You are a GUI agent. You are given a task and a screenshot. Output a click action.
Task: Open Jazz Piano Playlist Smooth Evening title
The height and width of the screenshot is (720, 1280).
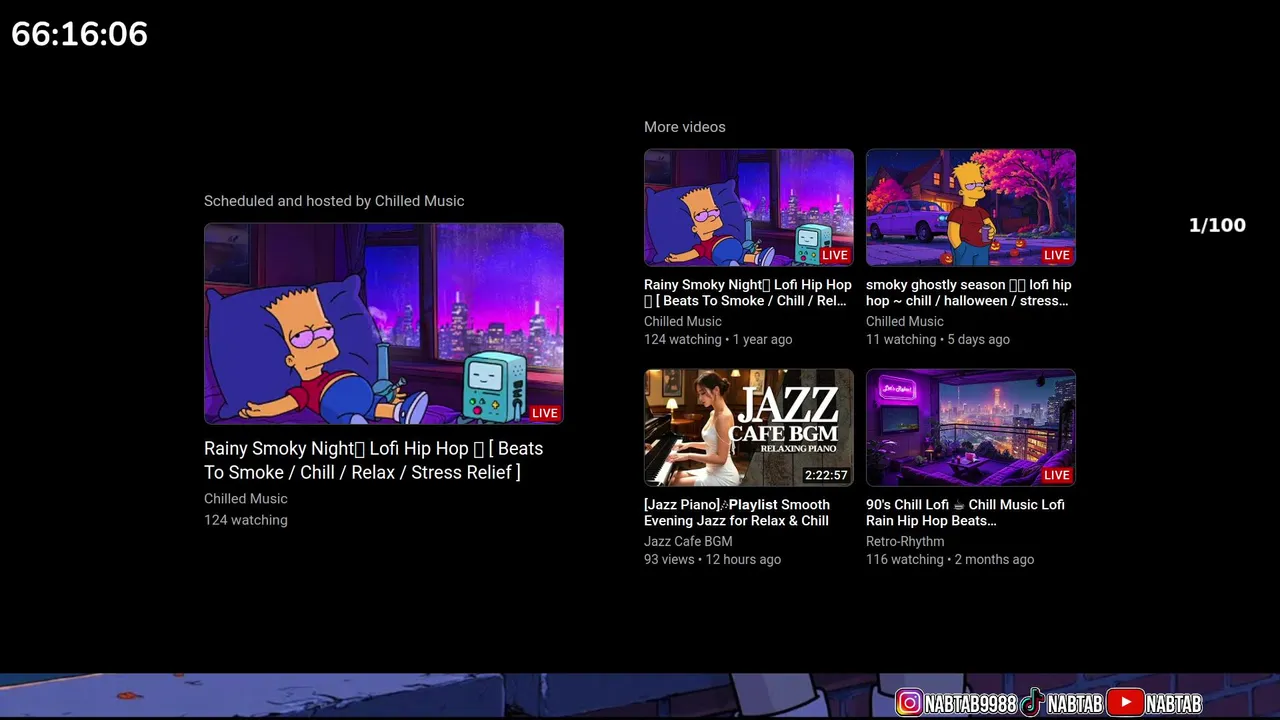tap(737, 513)
